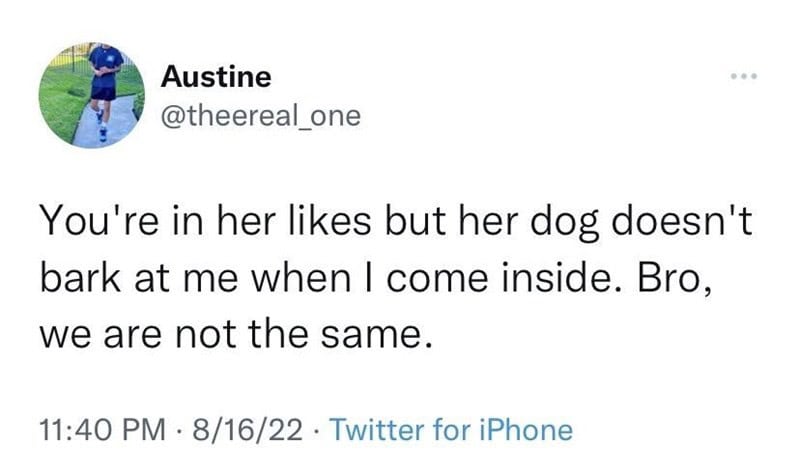Click the tweet line starting "bark at me"
Screen dimensions: 800x455
pyautogui.click(x=376, y=278)
